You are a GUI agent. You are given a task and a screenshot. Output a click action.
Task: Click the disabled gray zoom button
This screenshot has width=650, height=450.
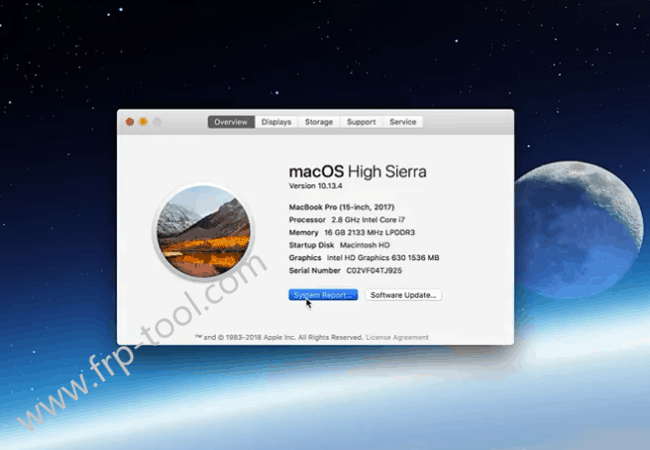pyautogui.click(x=157, y=122)
